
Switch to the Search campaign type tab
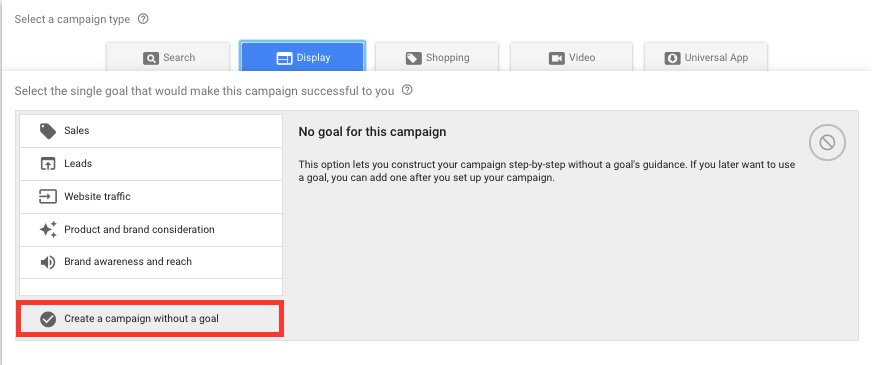point(168,57)
